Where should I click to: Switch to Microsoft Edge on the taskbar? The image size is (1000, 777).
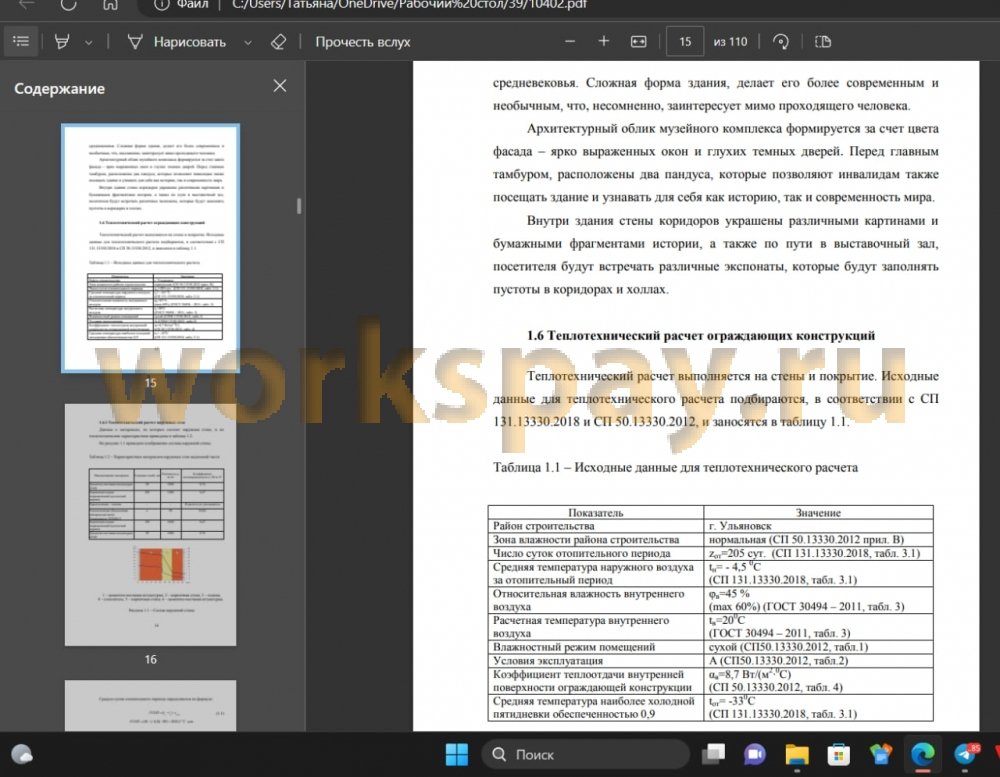(922, 755)
